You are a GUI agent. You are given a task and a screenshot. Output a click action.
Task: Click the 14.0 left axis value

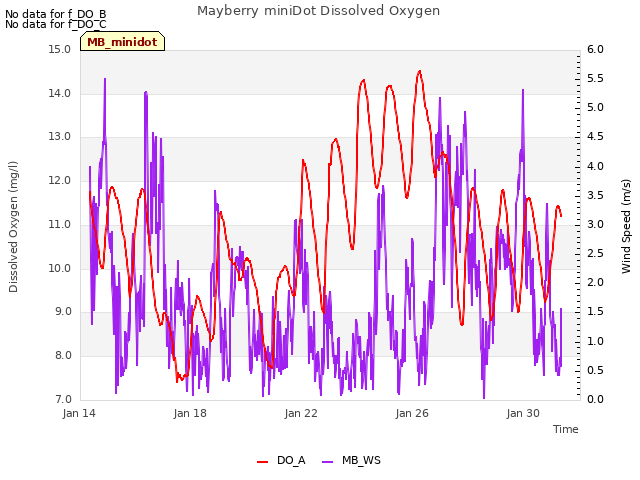60,93
